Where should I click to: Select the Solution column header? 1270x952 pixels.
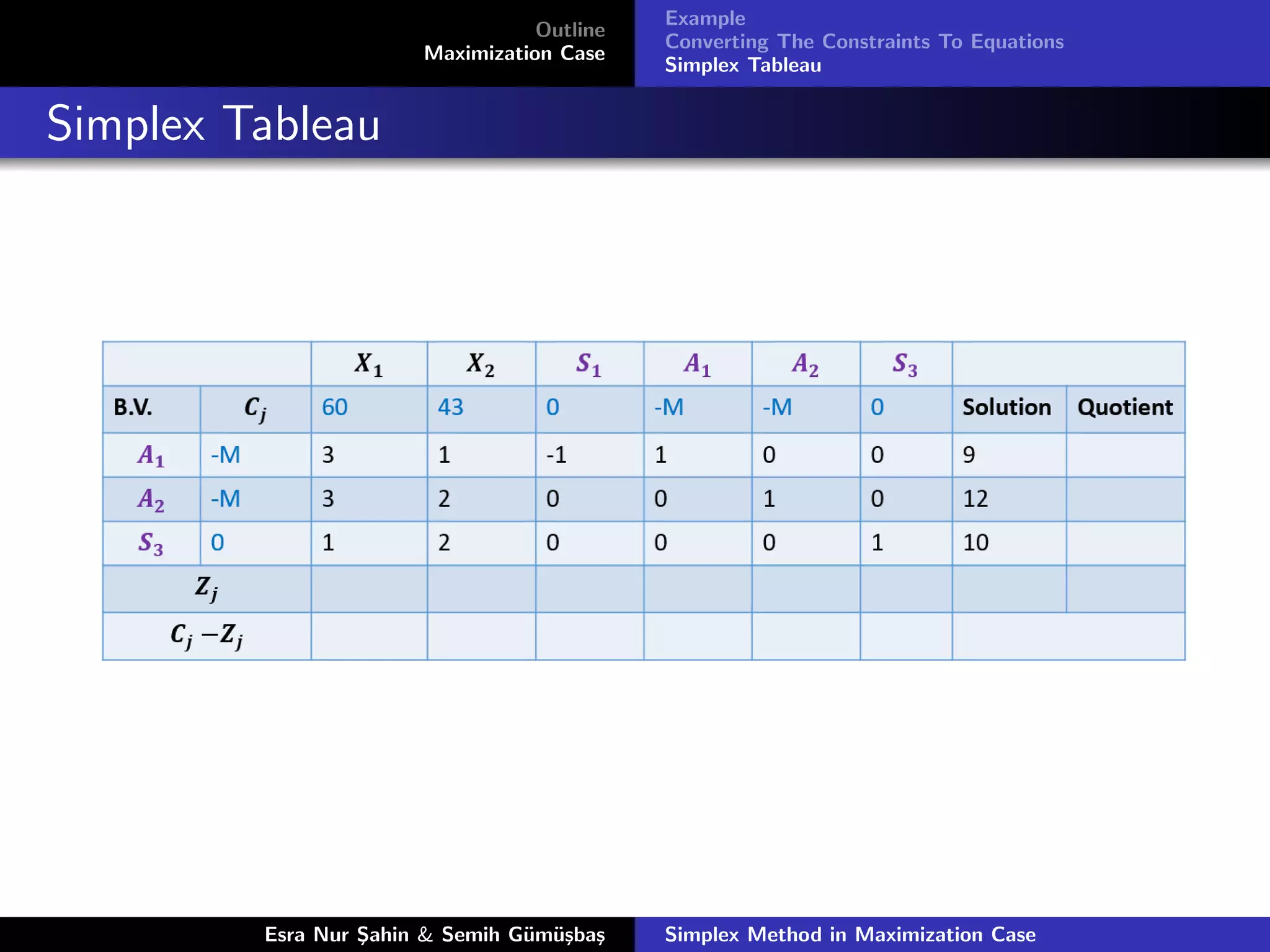(x=1006, y=407)
